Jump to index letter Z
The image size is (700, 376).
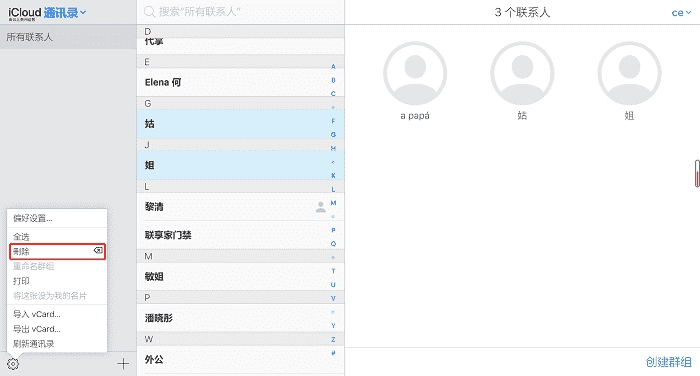tap(333, 339)
